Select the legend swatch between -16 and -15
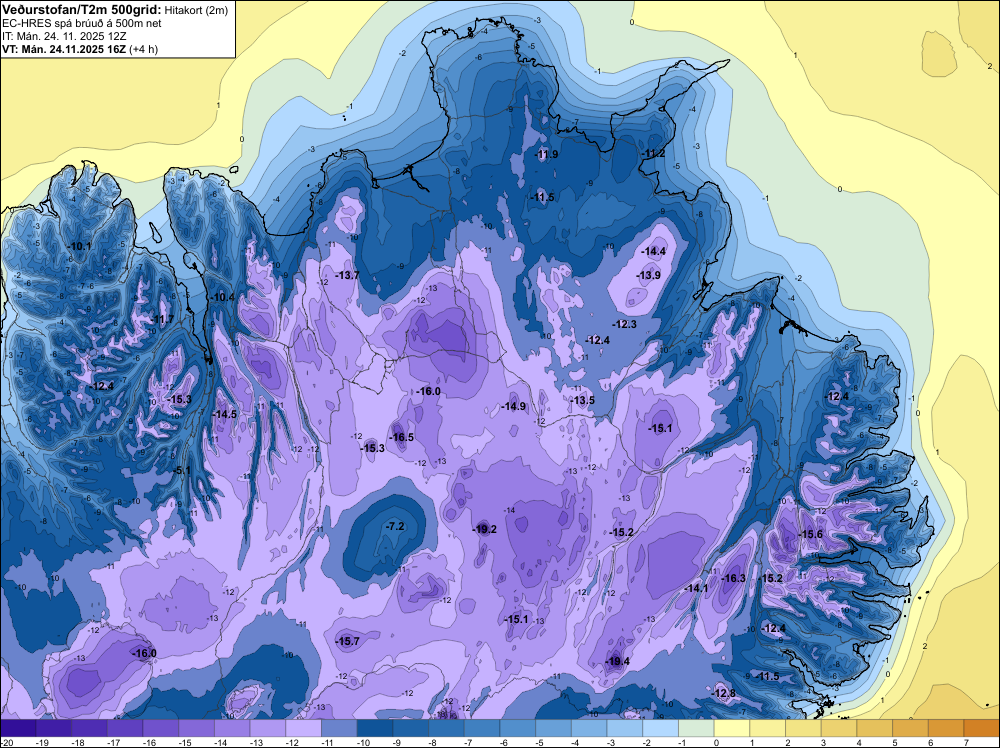The width and height of the screenshot is (1000, 748). tap(161, 728)
